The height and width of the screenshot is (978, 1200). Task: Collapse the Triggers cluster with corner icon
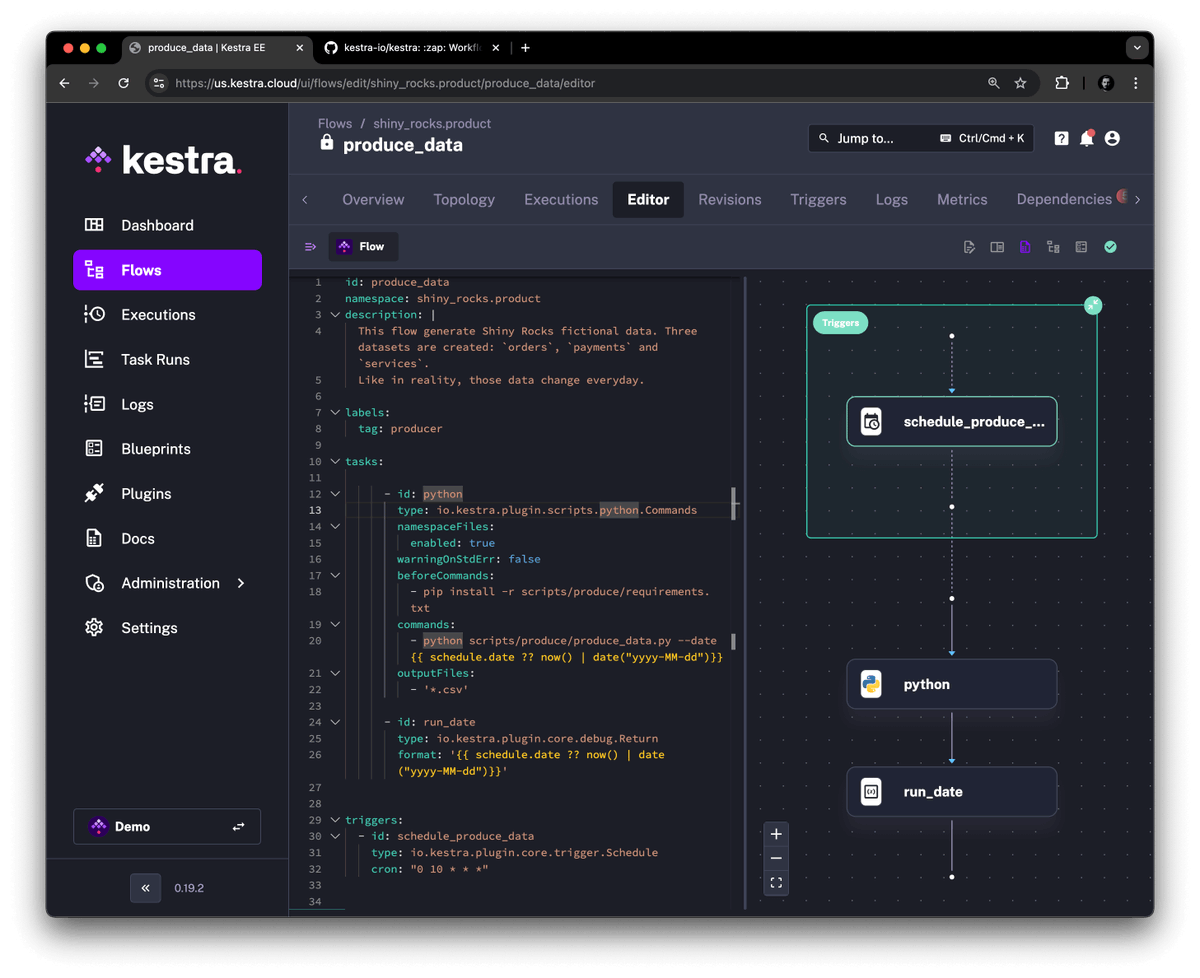pos(1093,305)
